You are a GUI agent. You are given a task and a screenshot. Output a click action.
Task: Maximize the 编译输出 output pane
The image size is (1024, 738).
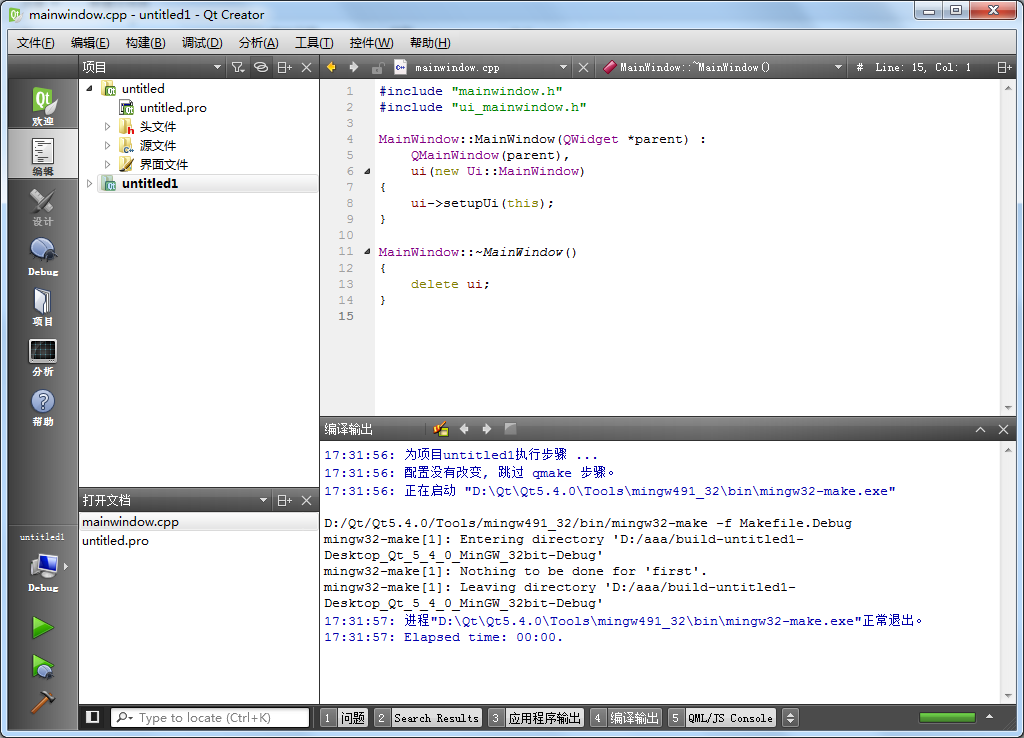pos(981,428)
